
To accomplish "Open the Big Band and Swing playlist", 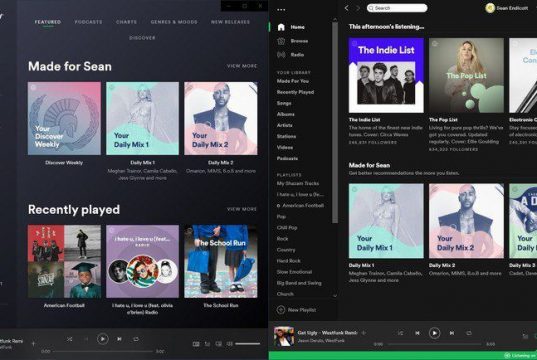I will (299, 283).
